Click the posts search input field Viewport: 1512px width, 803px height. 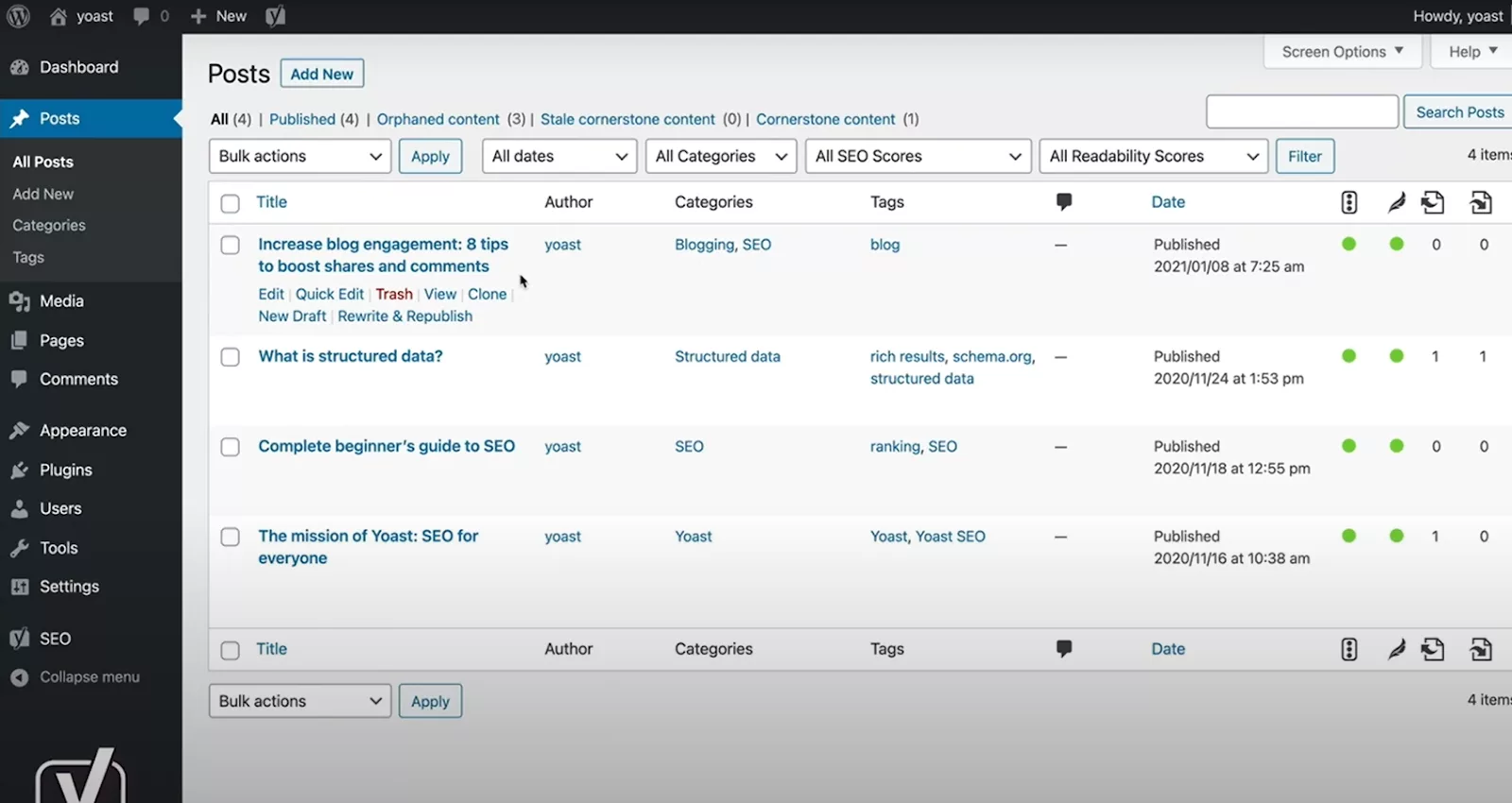click(x=1302, y=111)
